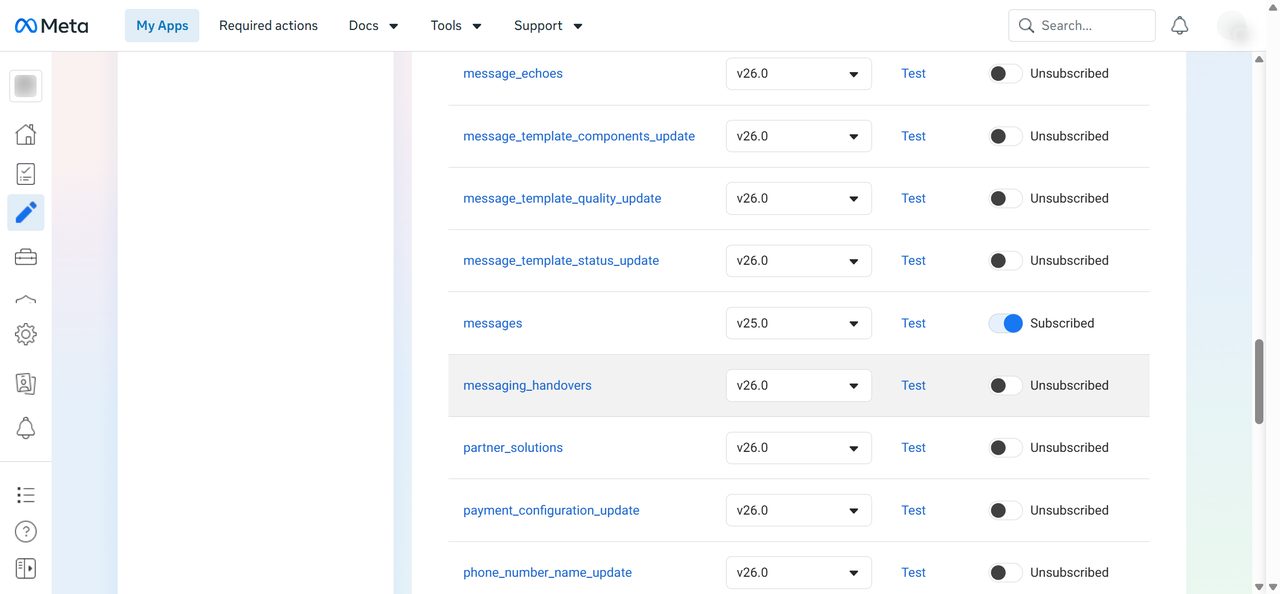Image resolution: width=1280 pixels, height=594 pixels.
Task: Click Test for message_template_status_update
Action: pyautogui.click(x=913, y=261)
